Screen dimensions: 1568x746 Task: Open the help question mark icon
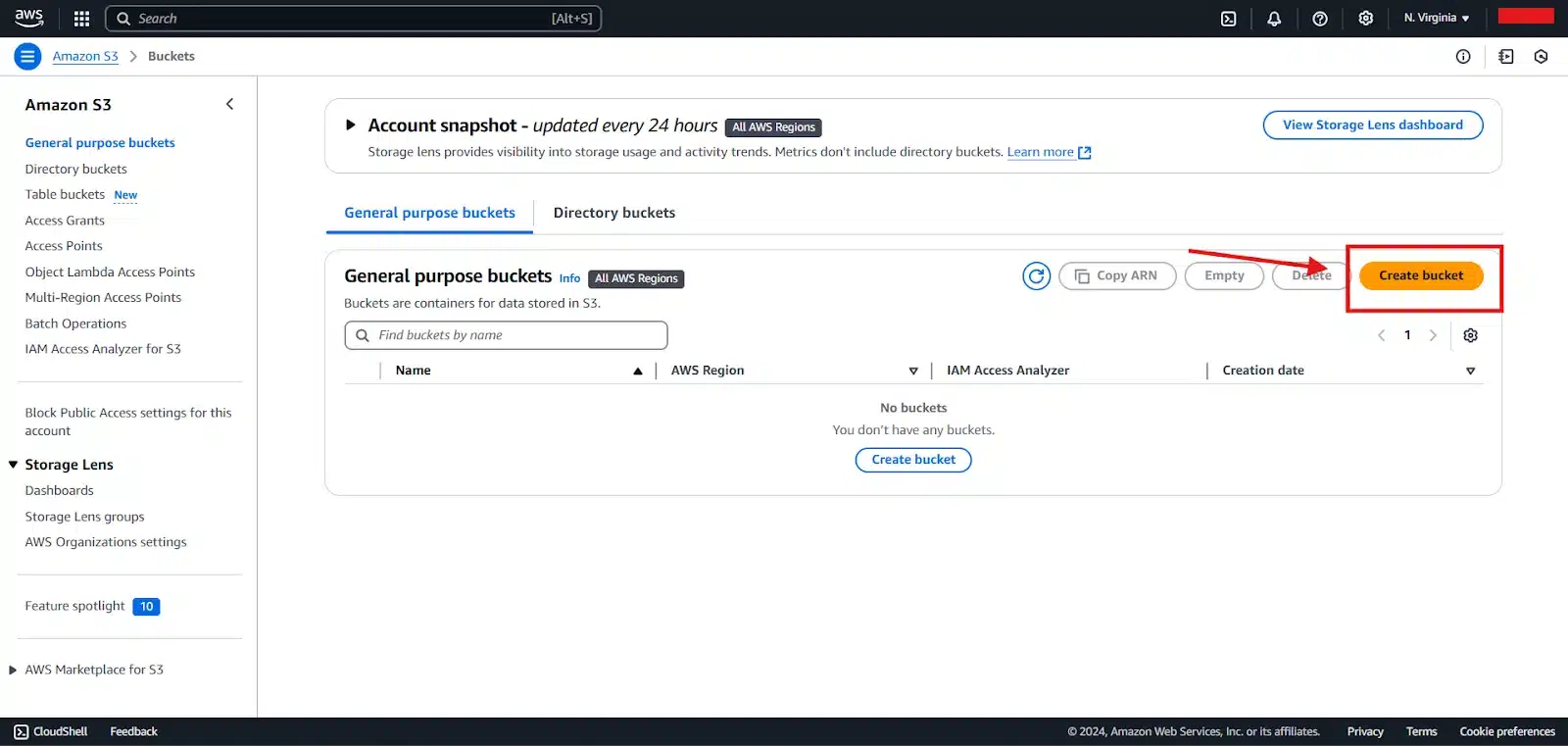tap(1320, 19)
